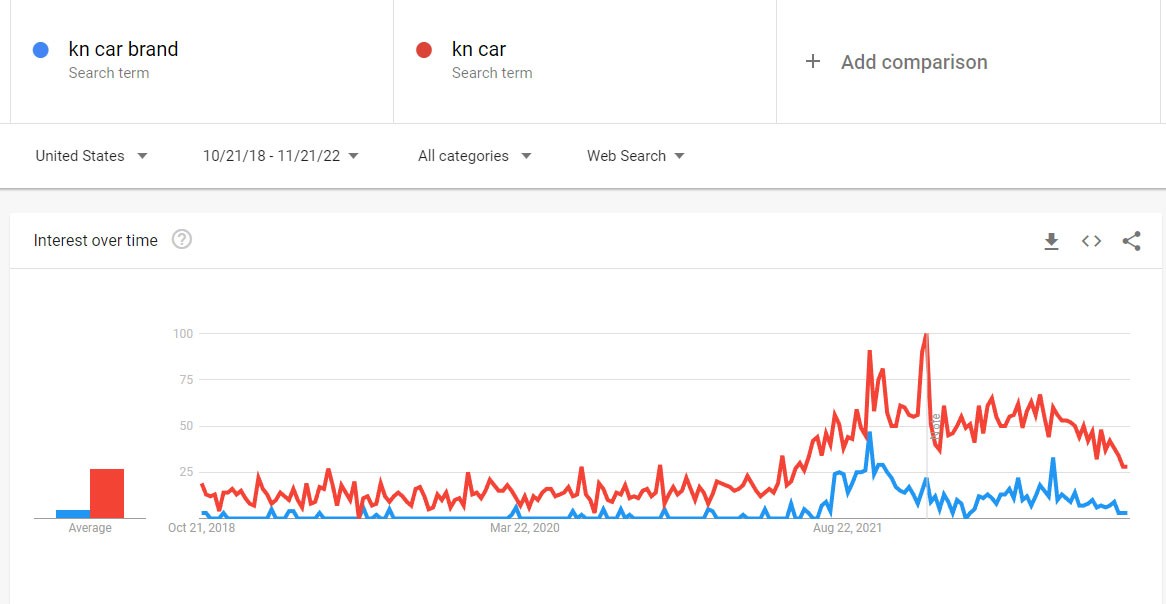The width and height of the screenshot is (1166, 604).
Task: Click the Note marker on the chart
Action: [x=936, y=428]
